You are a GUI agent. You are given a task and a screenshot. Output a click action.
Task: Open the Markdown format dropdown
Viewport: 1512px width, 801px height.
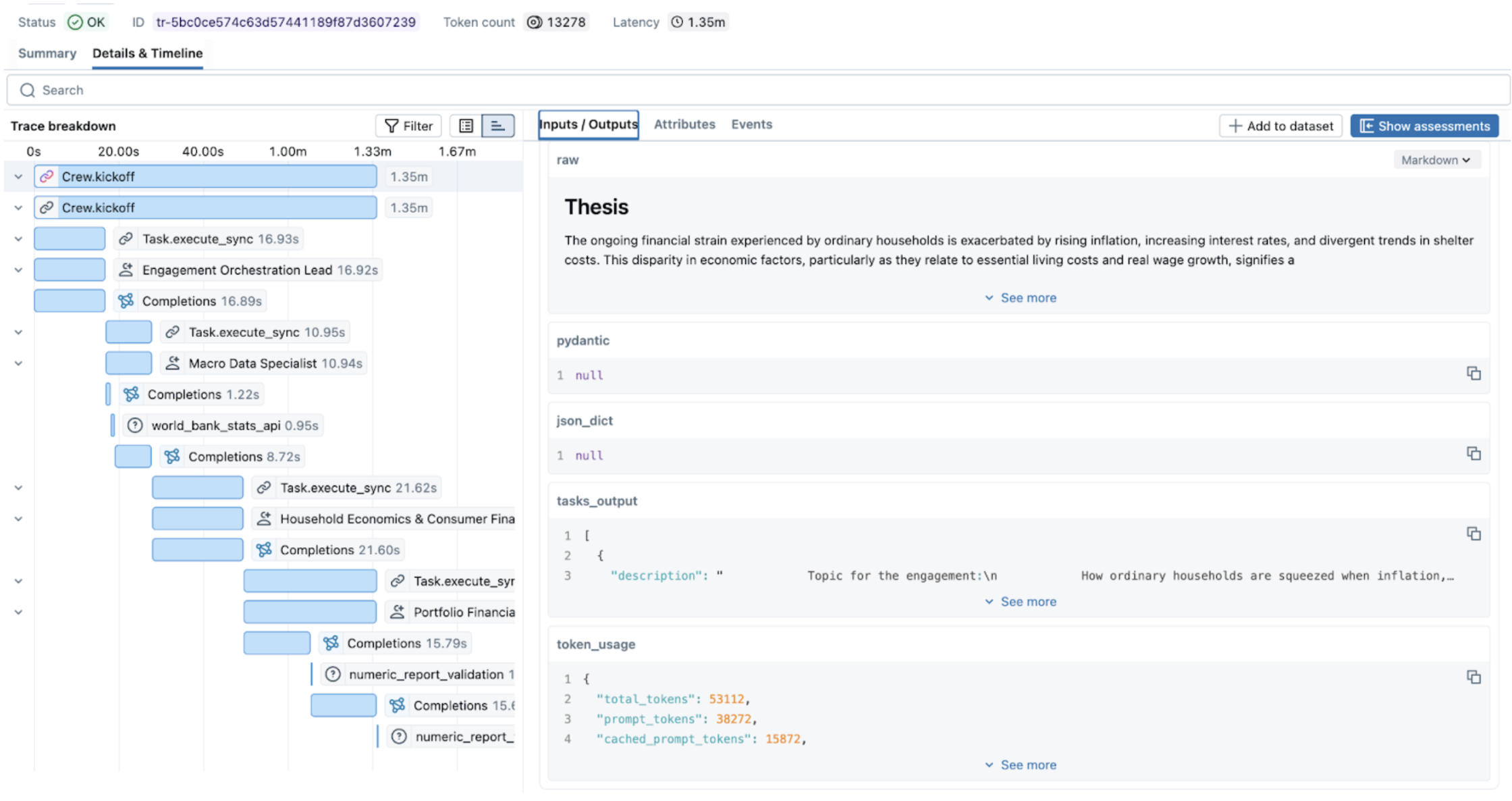pos(1436,160)
